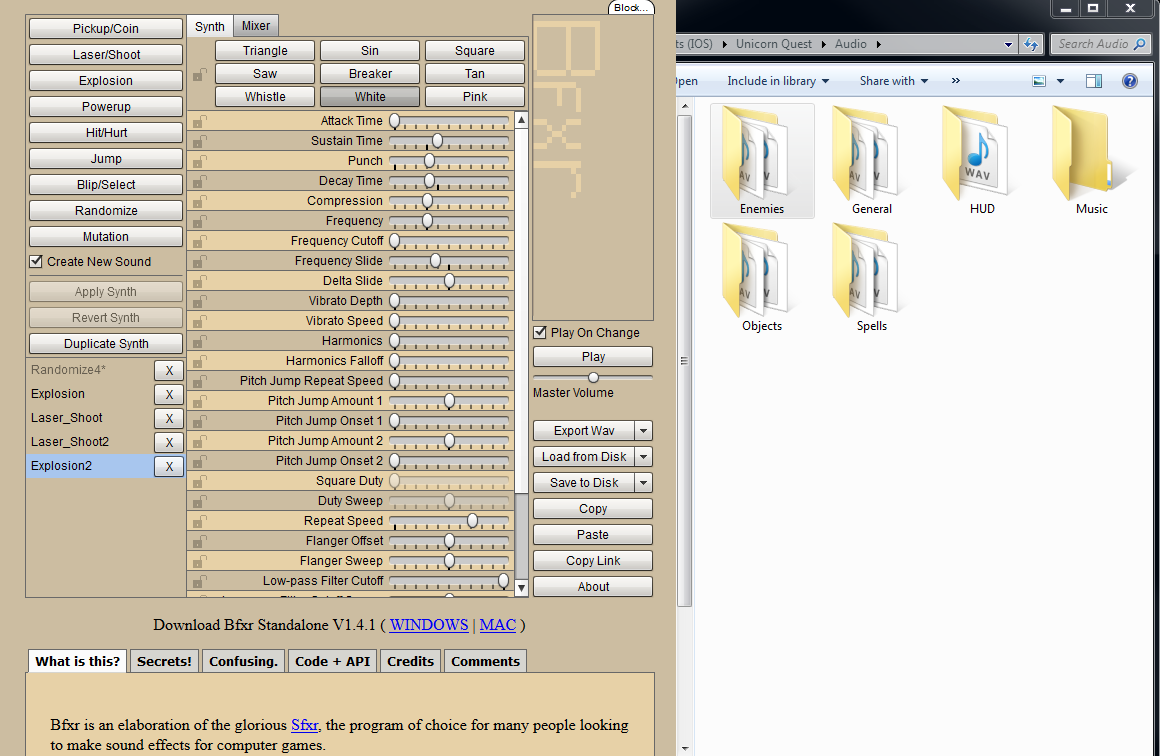Remove Randomize4 sound with its X button
Viewport: 1160px width, 756px height.
click(169, 371)
